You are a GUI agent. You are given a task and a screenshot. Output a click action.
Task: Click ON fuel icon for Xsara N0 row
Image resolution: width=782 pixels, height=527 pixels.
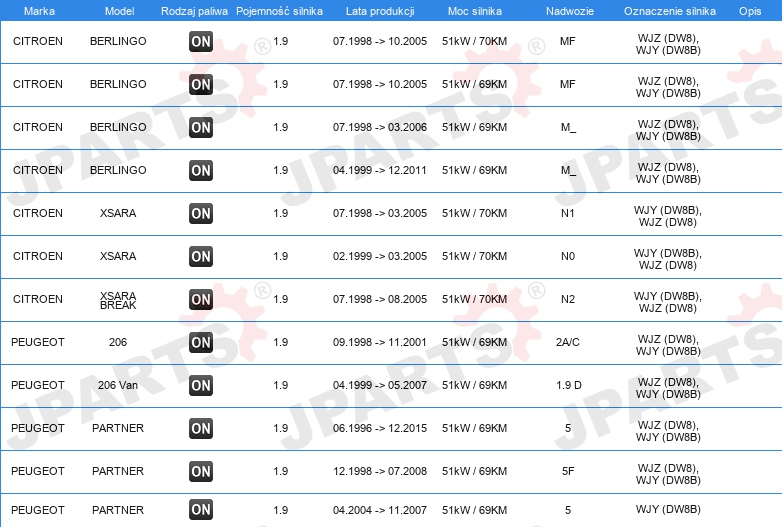click(201, 256)
